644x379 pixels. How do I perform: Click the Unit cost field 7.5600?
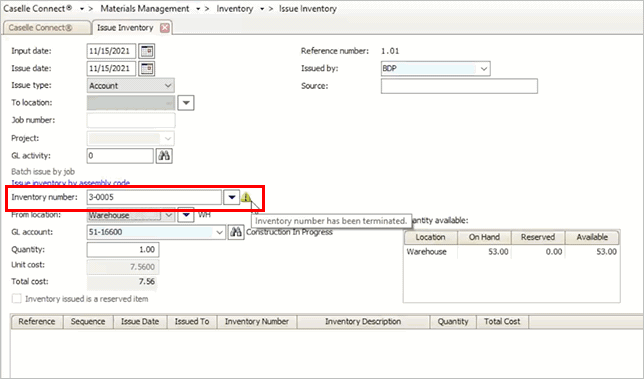pyautogui.click(x=123, y=267)
